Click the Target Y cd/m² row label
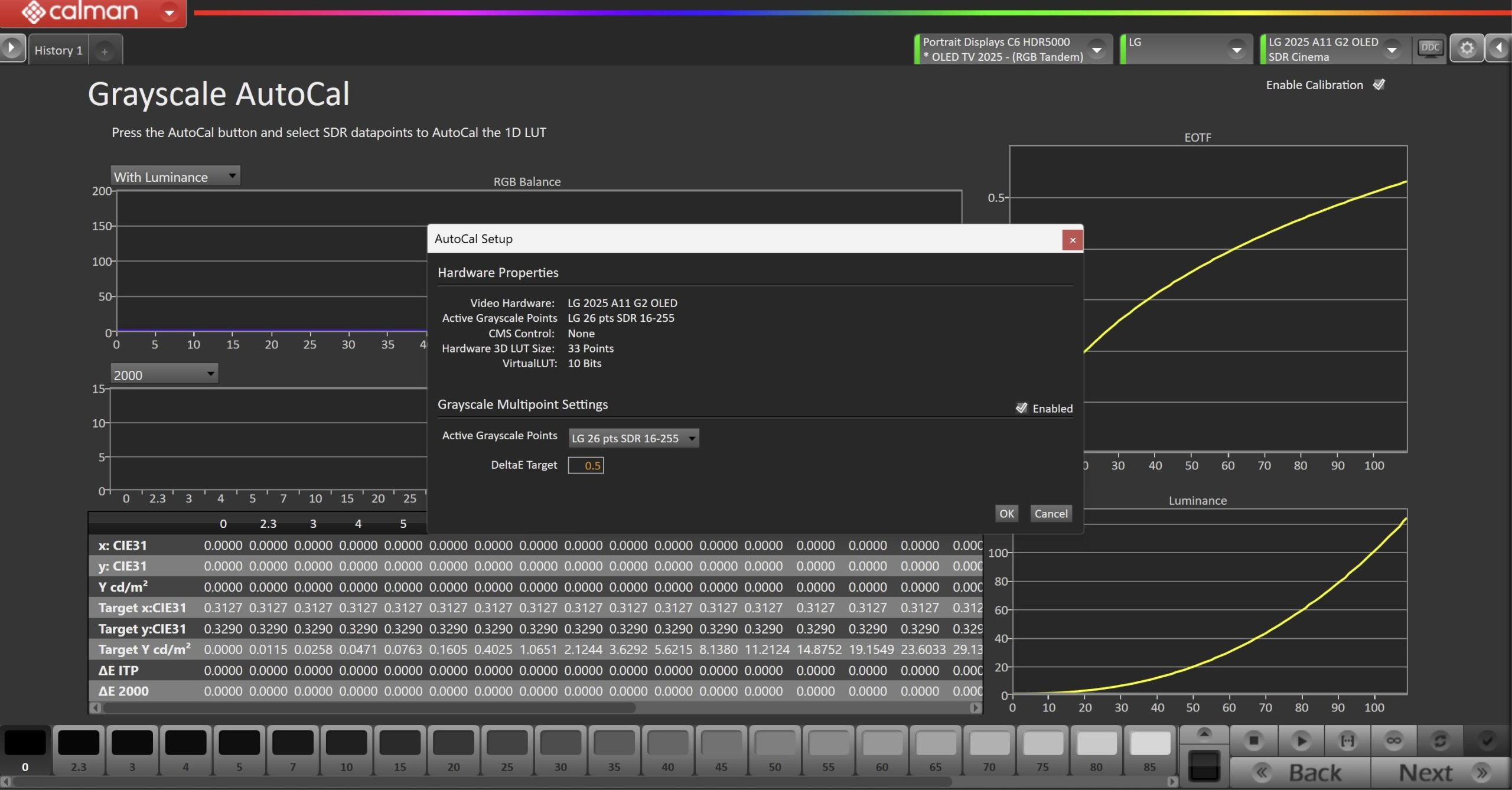Screen dimensions: 1512x790 coord(144,649)
